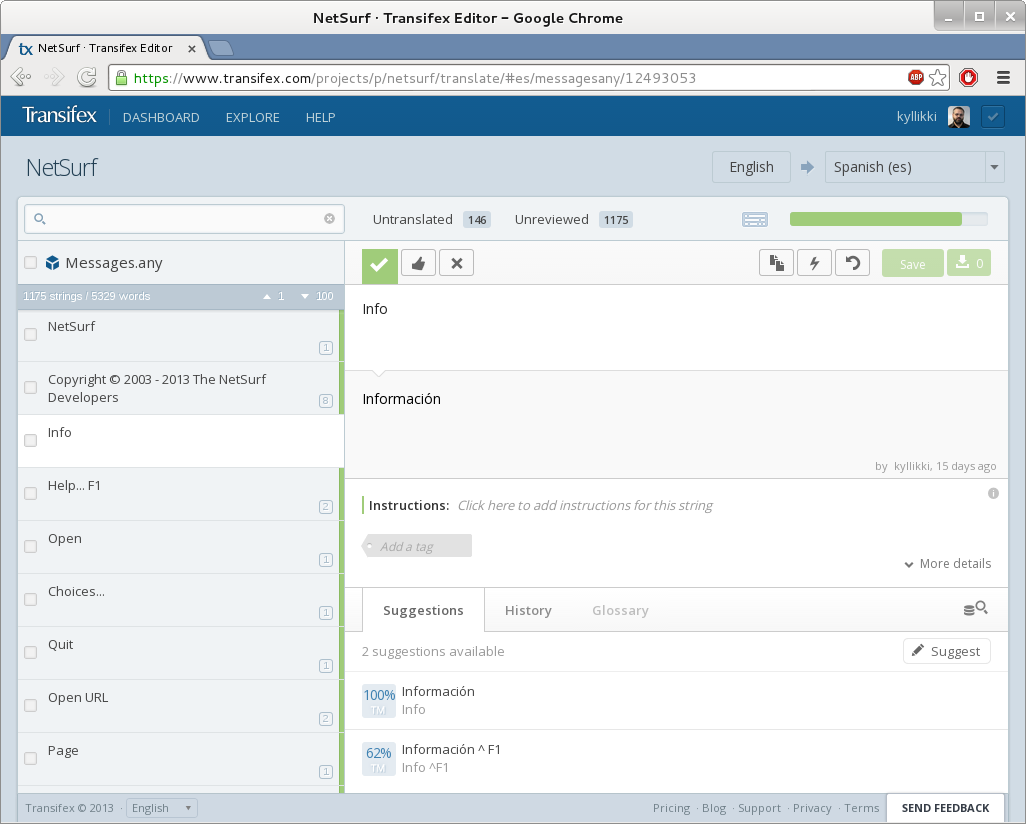Click the AdBlock Plus icon in address bar

click(x=916, y=78)
